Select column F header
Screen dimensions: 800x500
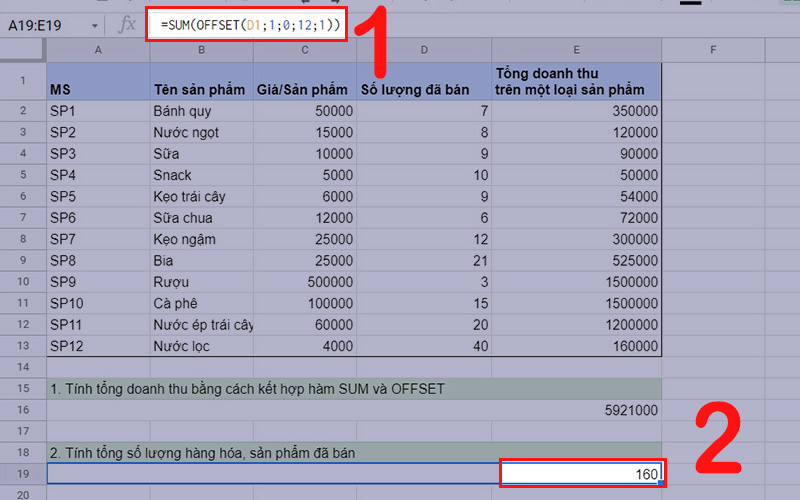coord(713,50)
